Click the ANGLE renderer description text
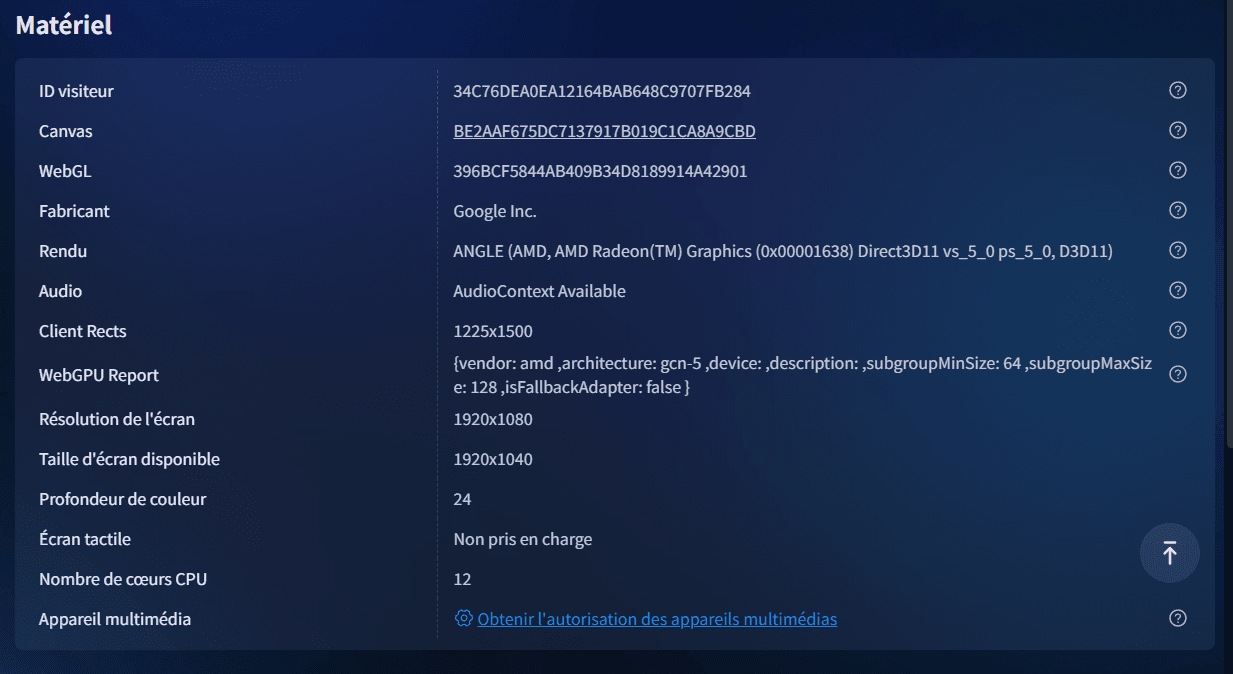This screenshot has height=674, width=1233. coord(782,251)
